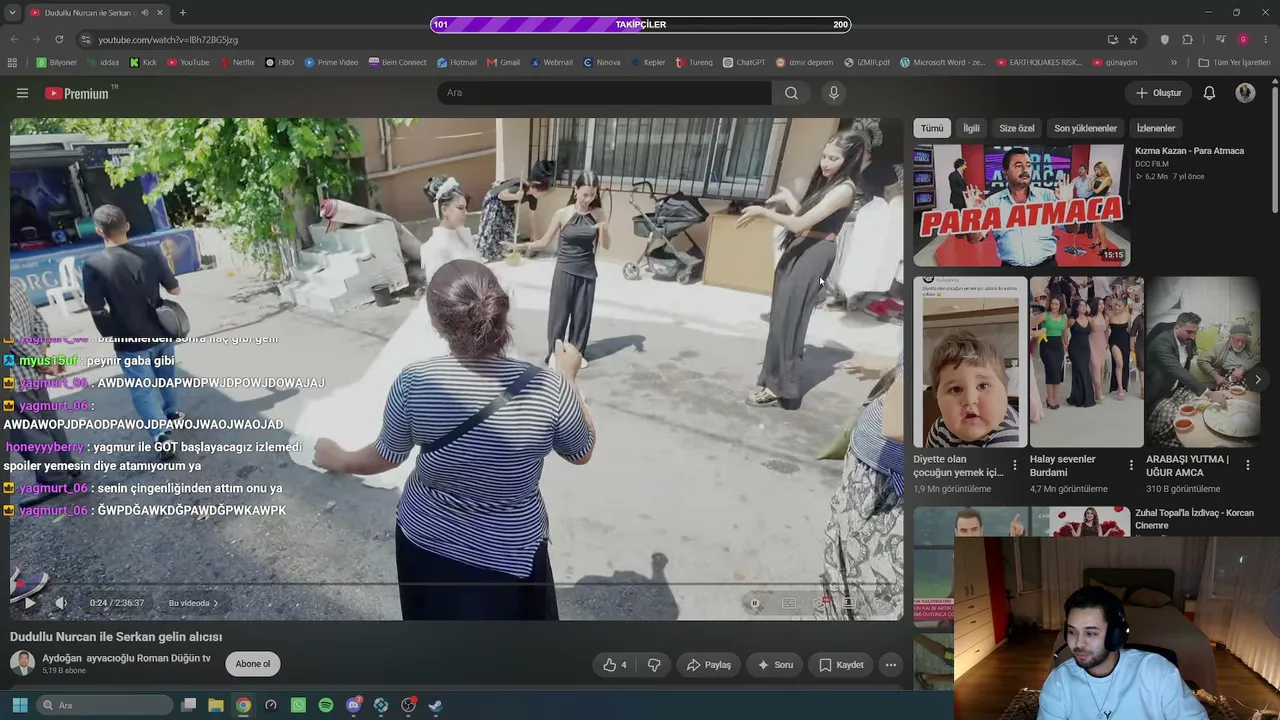1280x720 pixels.
Task: Open the browser extensions puzzle icon
Action: pyautogui.click(x=1187, y=40)
